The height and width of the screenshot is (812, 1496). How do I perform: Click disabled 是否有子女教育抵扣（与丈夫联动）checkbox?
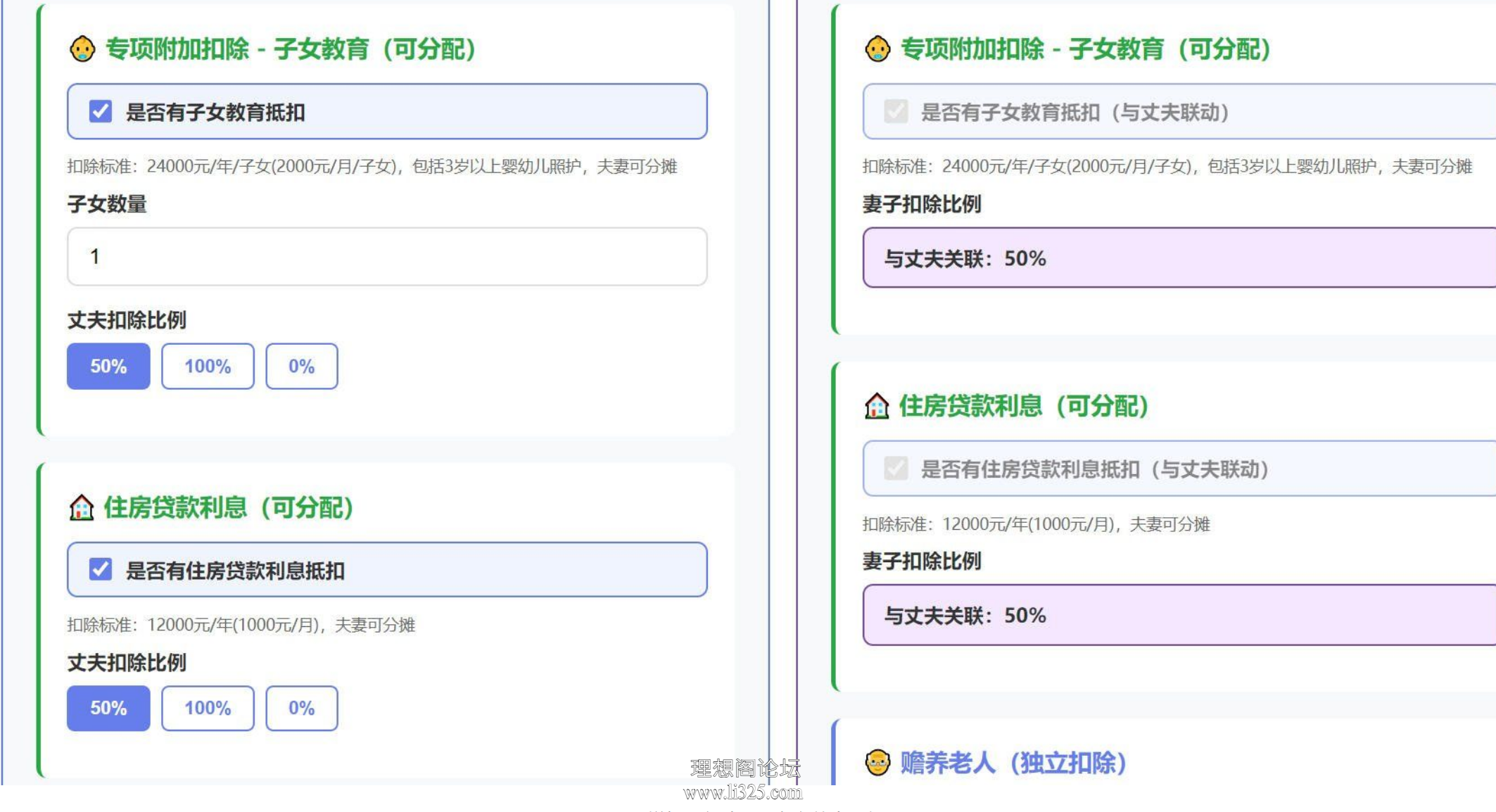(896, 111)
